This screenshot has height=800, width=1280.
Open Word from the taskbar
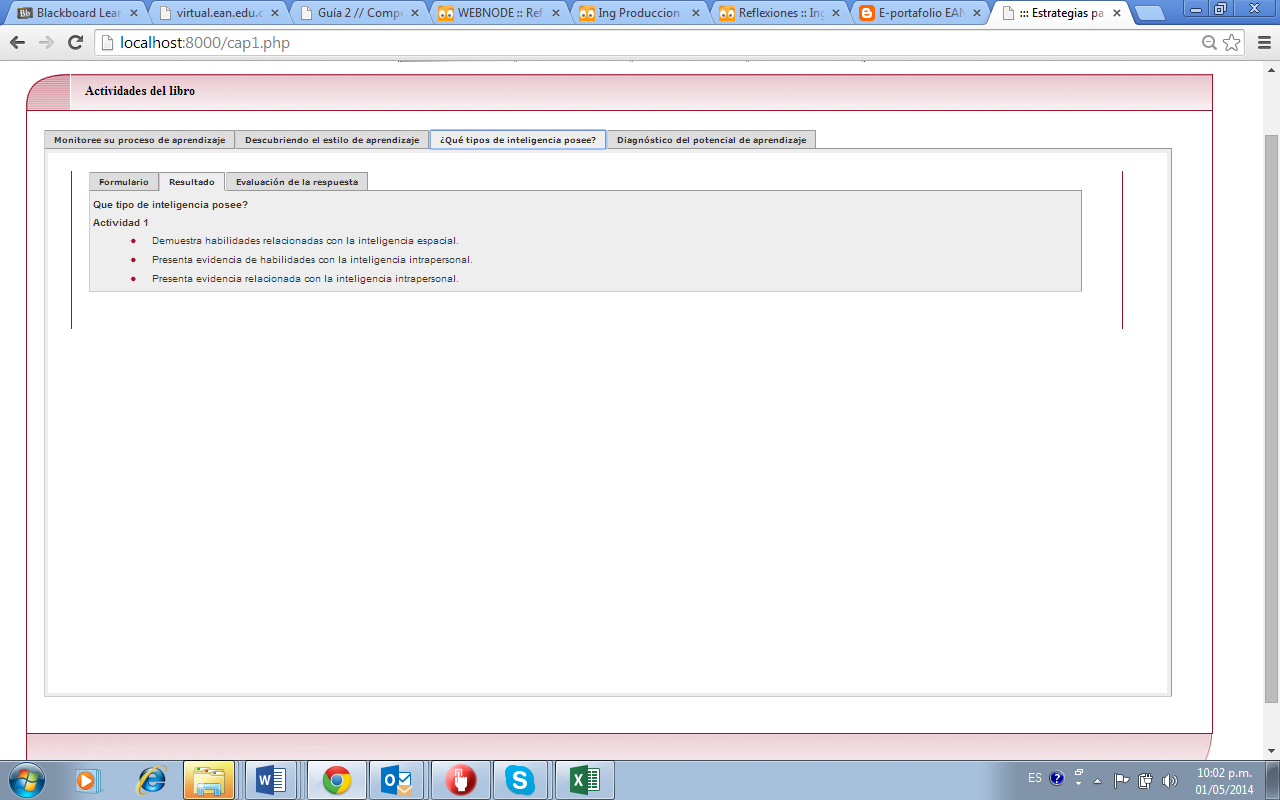(x=270, y=779)
